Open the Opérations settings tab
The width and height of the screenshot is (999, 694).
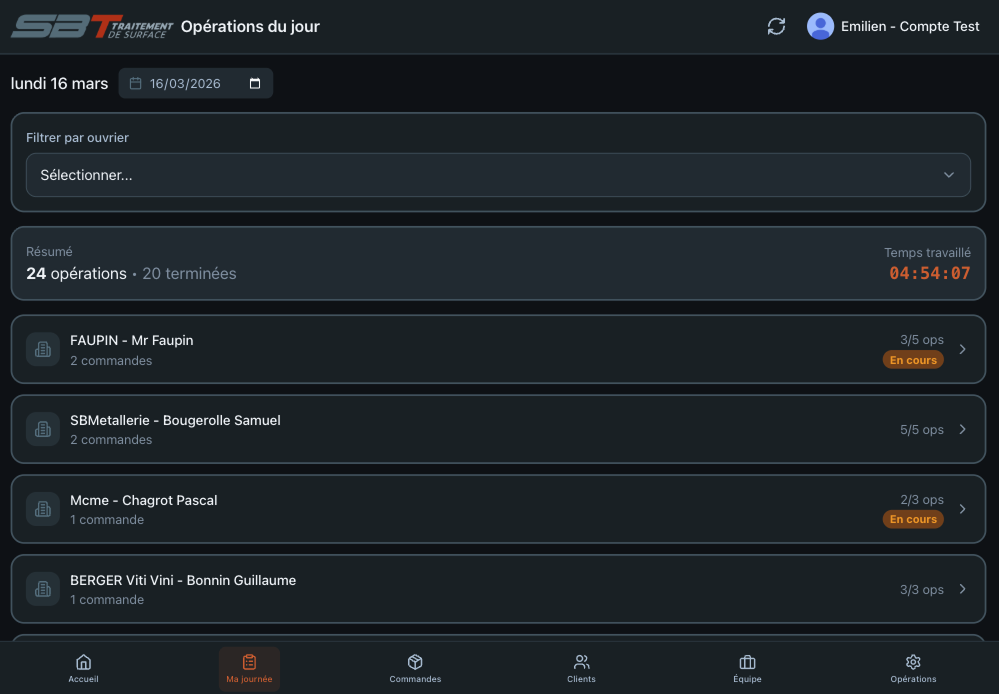[x=913, y=668]
